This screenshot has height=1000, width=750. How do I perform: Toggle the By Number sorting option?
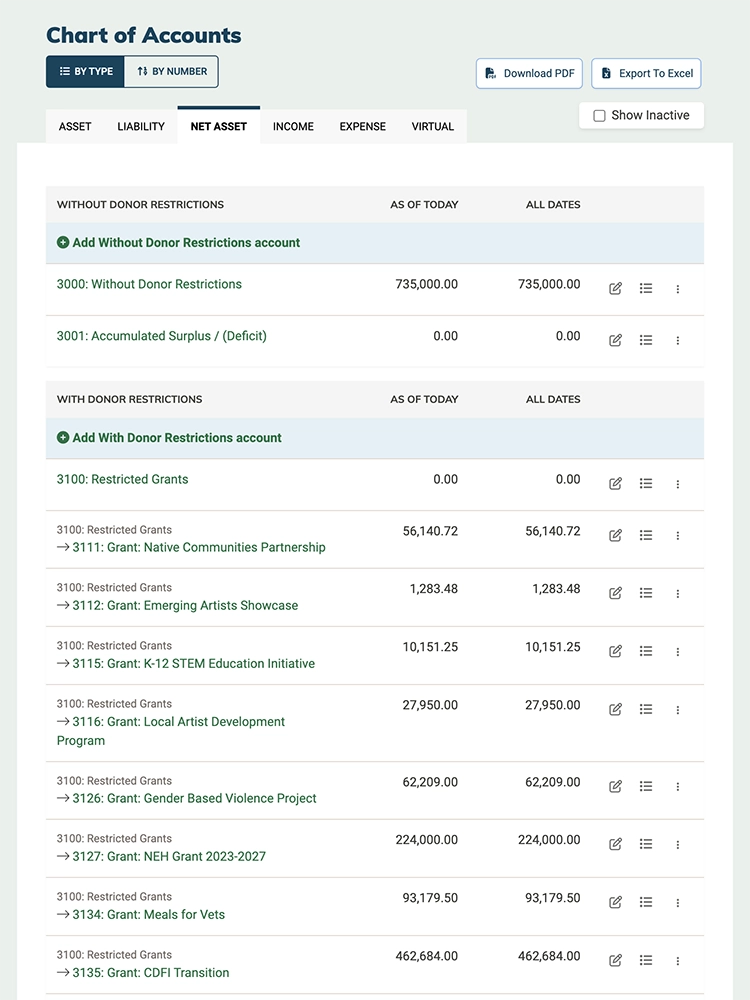(170, 72)
